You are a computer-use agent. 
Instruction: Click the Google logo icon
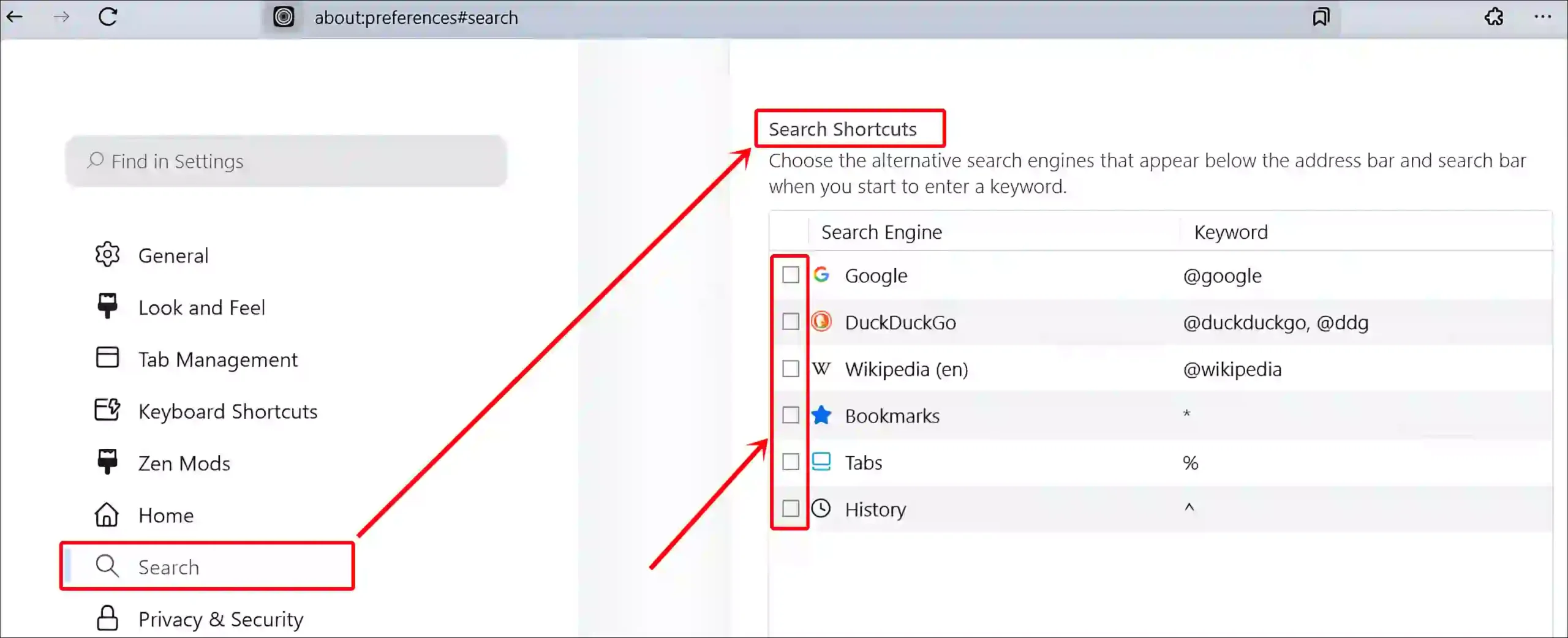pos(821,274)
